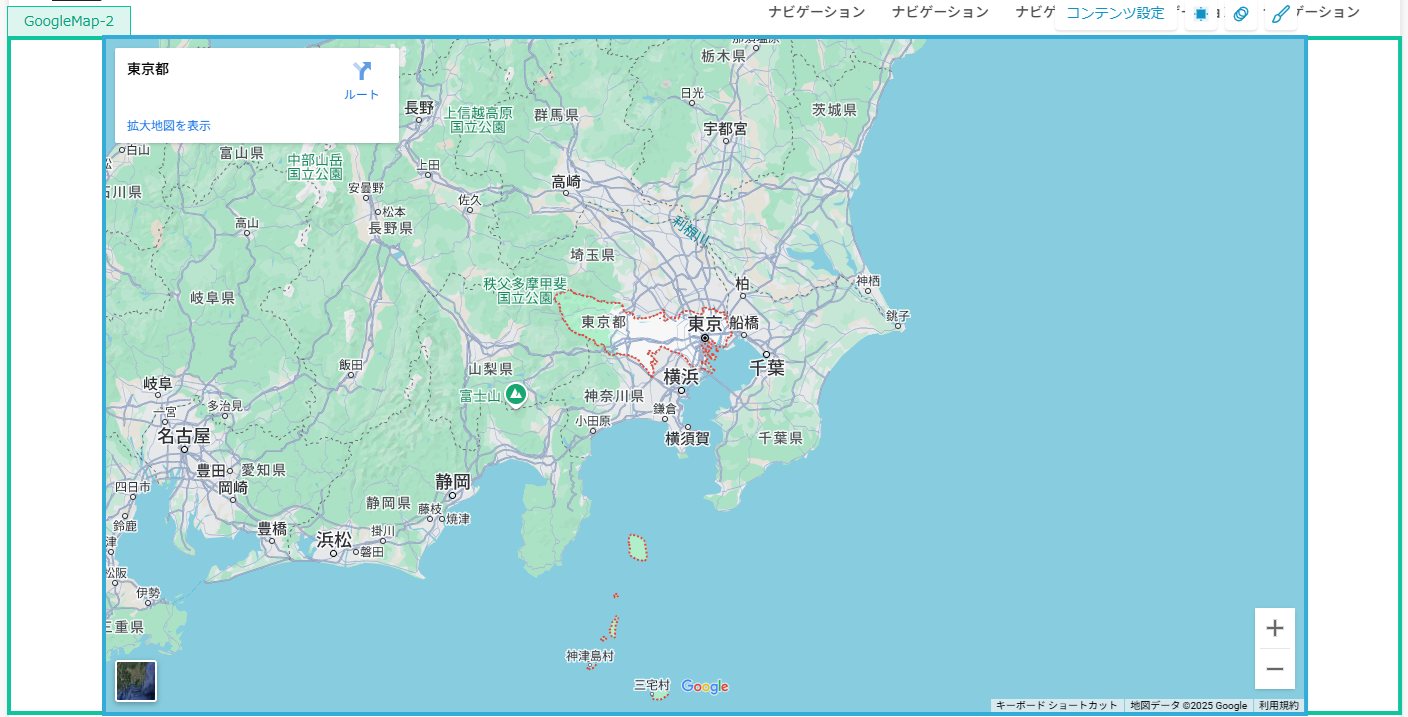Image resolution: width=1408 pixels, height=717 pixels.
Task: Click the overlapping rings link icon
Action: click(1241, 14)
